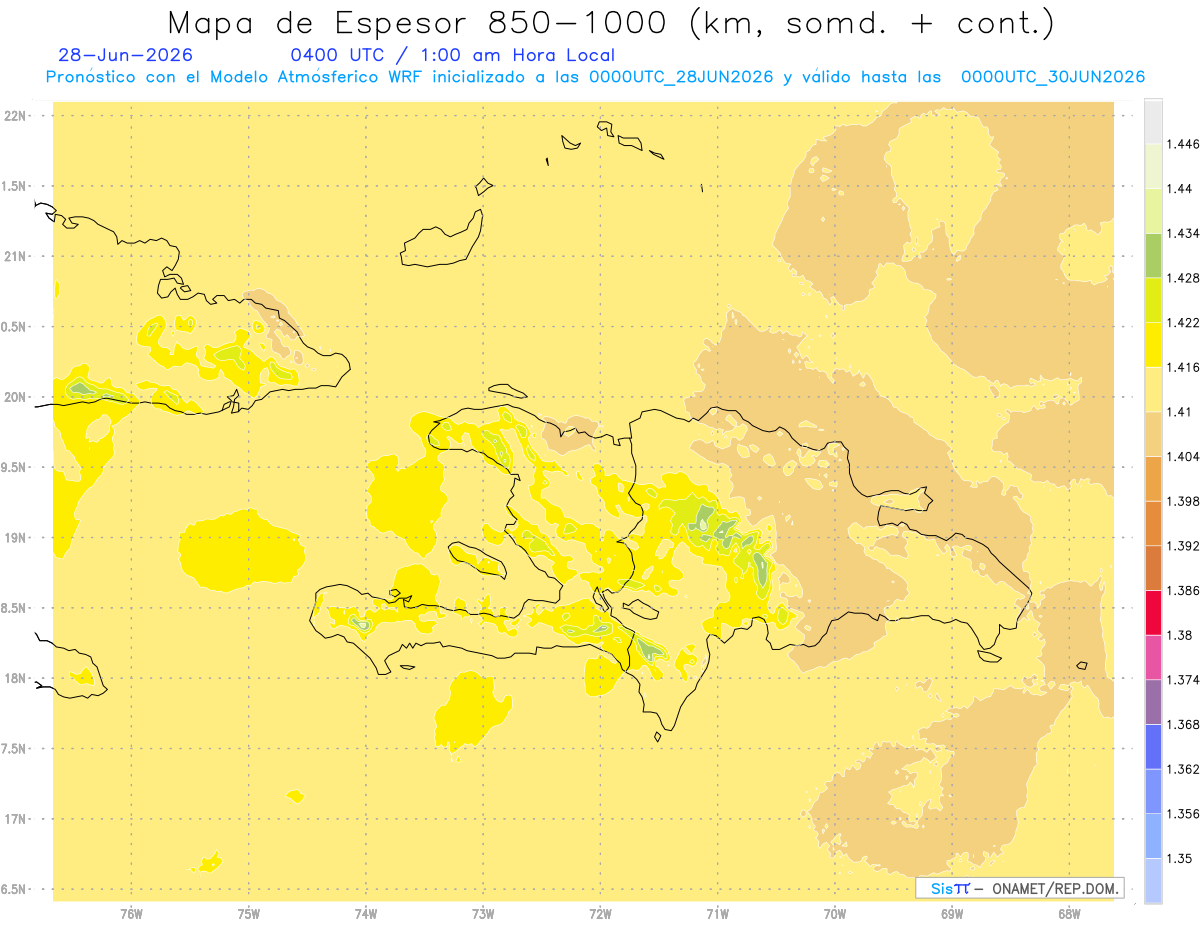
Task: Pick the grey swatch above 1.446
Action: 1153,121
